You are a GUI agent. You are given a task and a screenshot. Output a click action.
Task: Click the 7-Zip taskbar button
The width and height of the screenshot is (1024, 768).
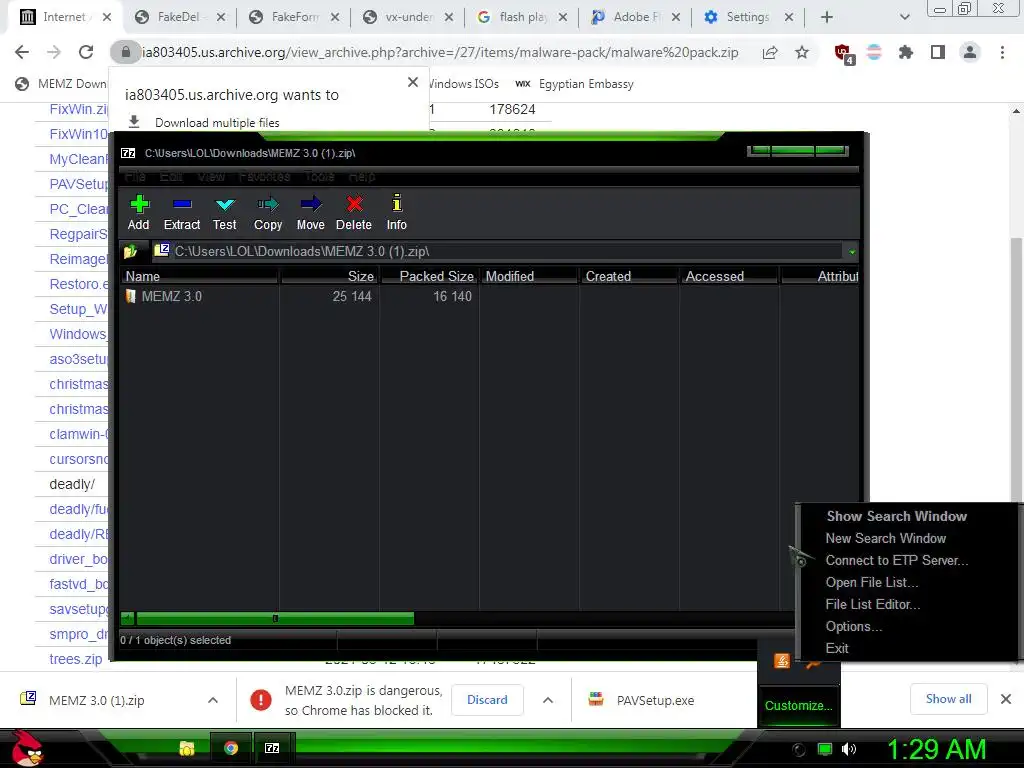(x=272, y=748)
